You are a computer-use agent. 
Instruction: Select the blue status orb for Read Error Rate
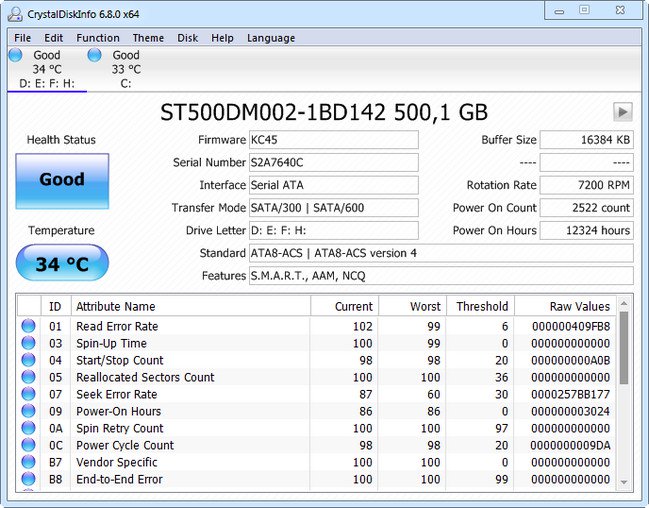(x=28, y=326)
